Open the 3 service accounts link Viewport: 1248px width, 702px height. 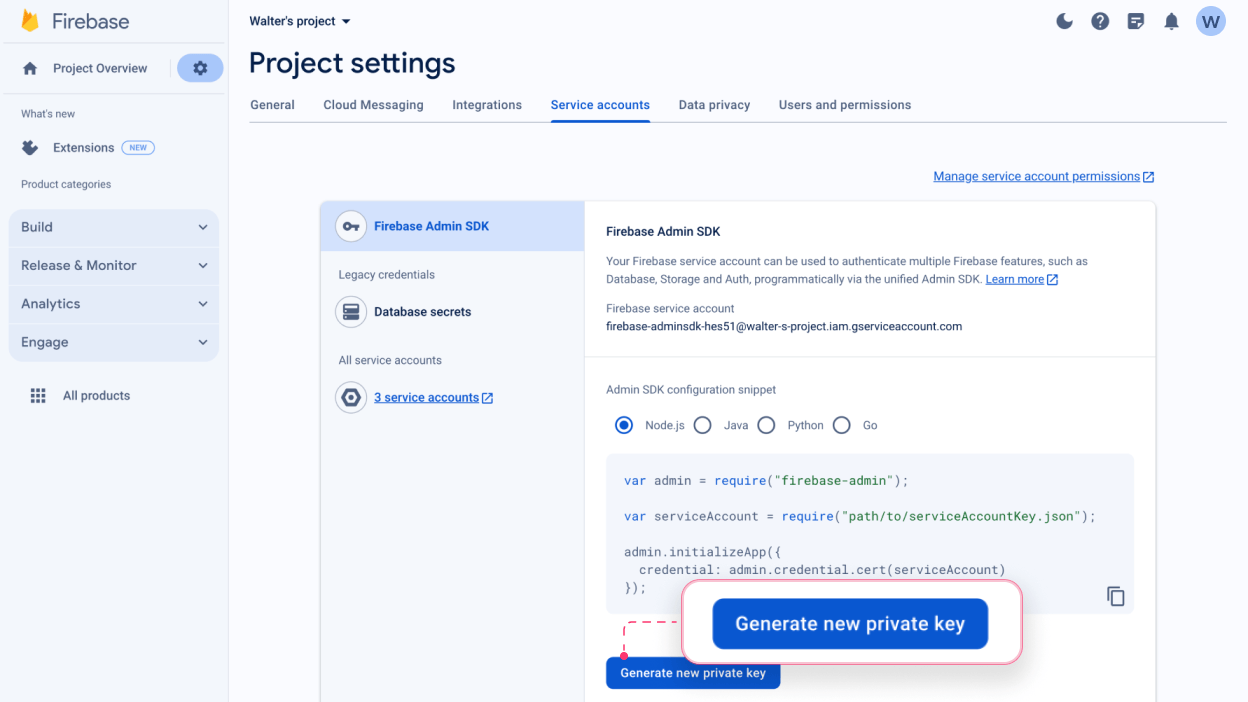(433, 397)
